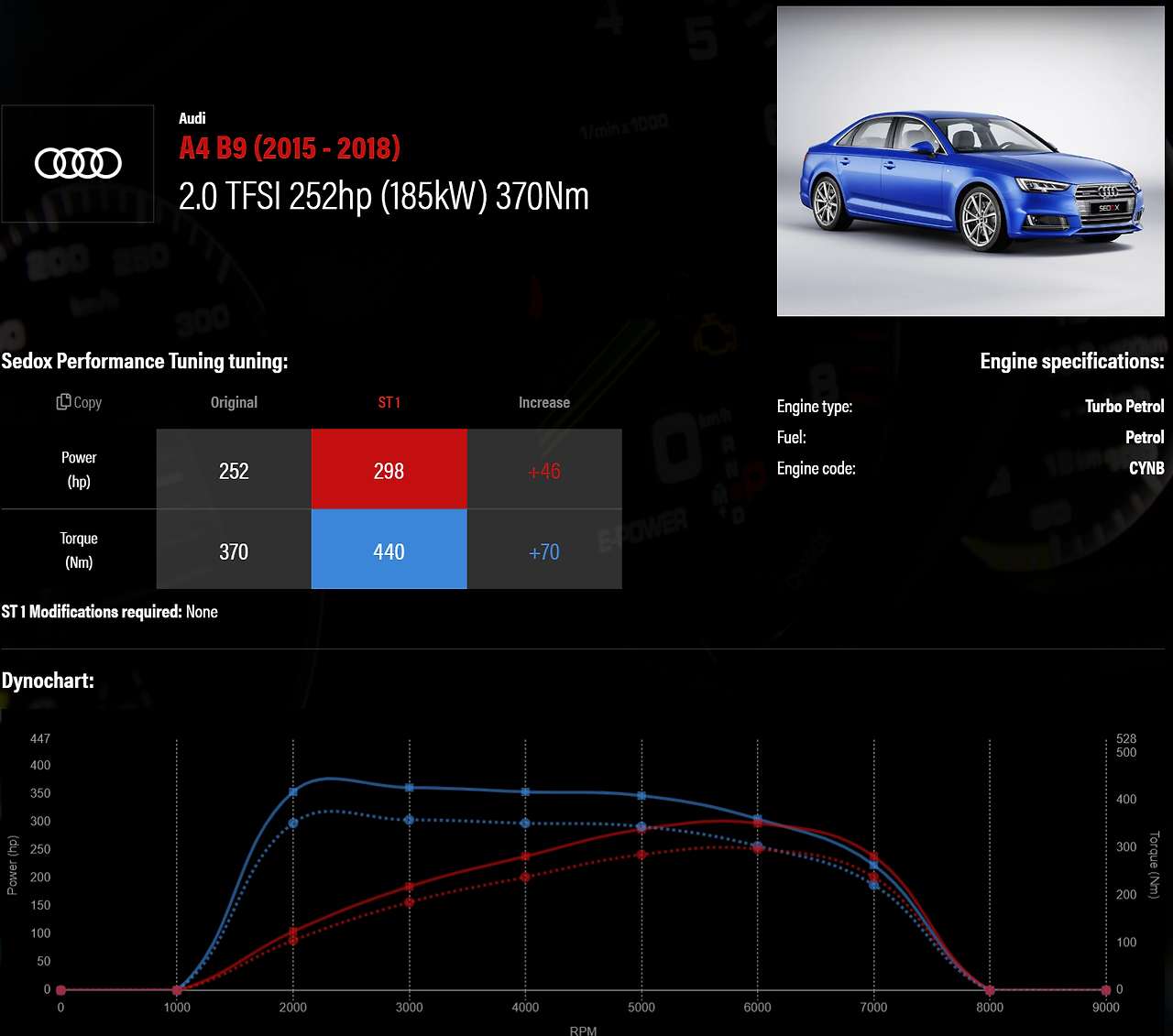Click solid blue torque point at 2000 RPM

point(293,792)
